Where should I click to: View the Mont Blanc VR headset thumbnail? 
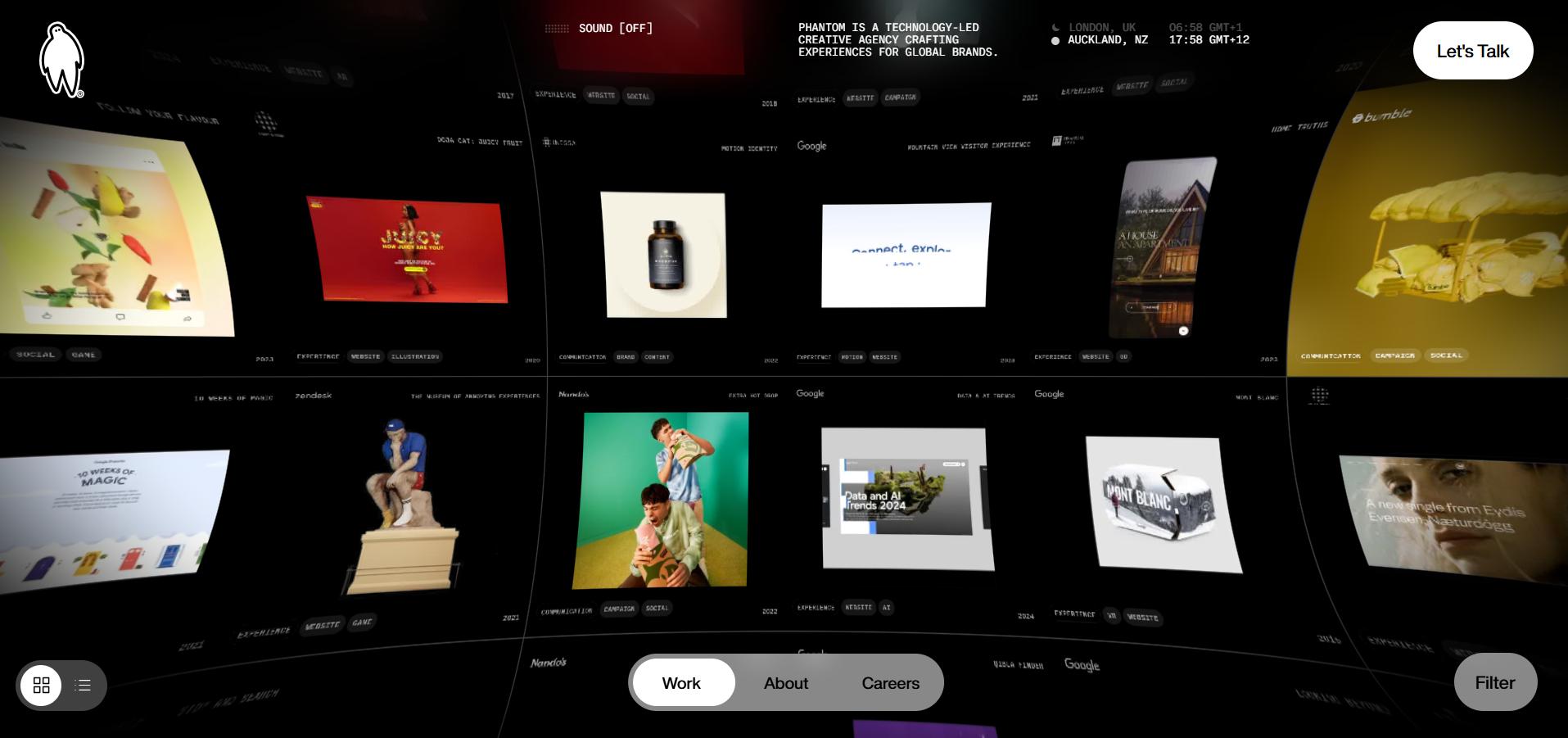[x=1164, y=504]
